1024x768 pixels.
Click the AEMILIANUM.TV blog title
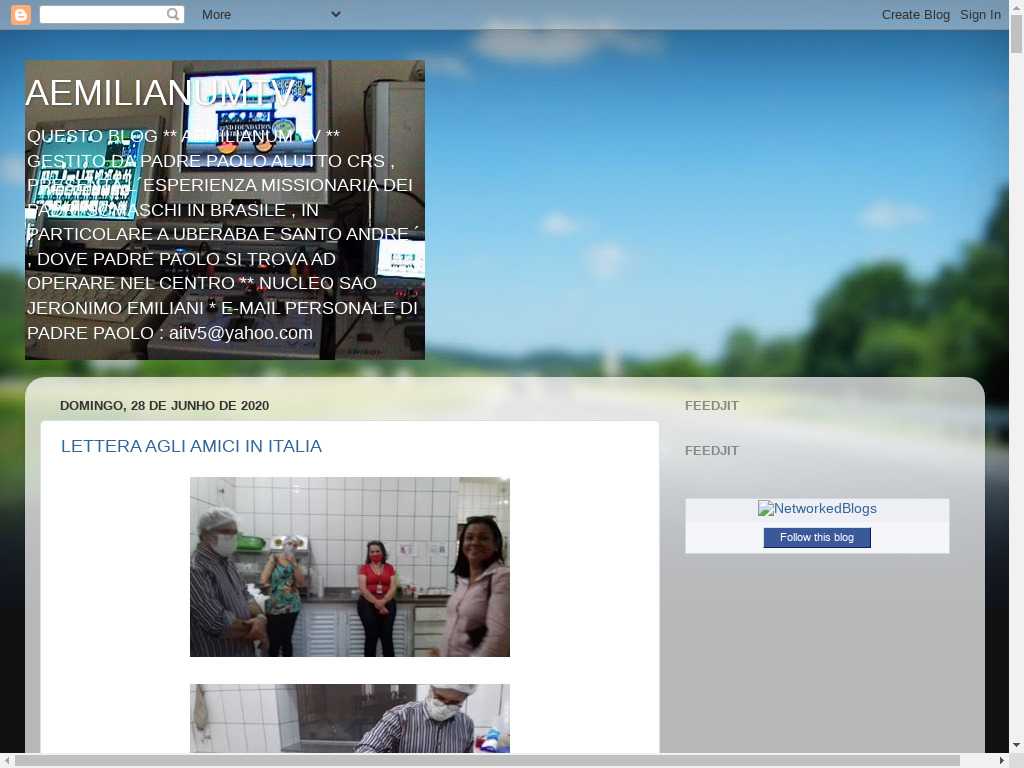click(160, 93)
